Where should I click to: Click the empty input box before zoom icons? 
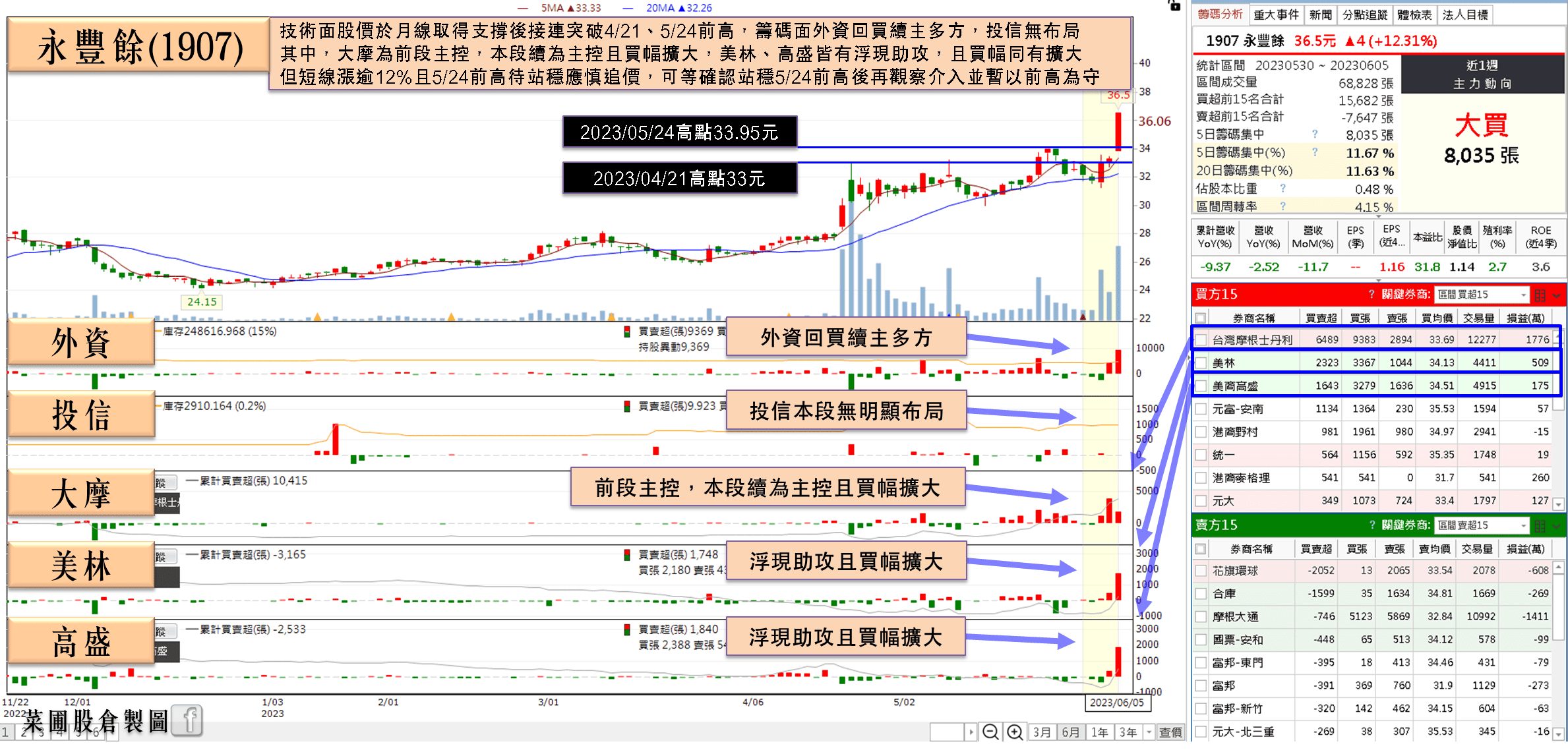[948, 732]
